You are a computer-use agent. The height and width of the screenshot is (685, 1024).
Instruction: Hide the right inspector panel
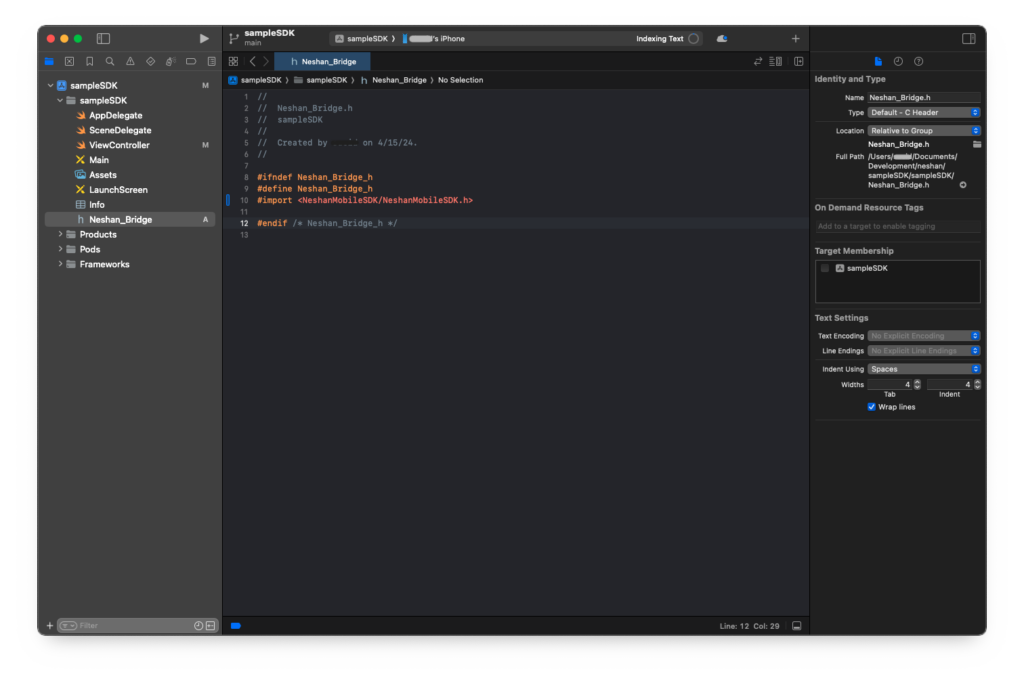968,38
